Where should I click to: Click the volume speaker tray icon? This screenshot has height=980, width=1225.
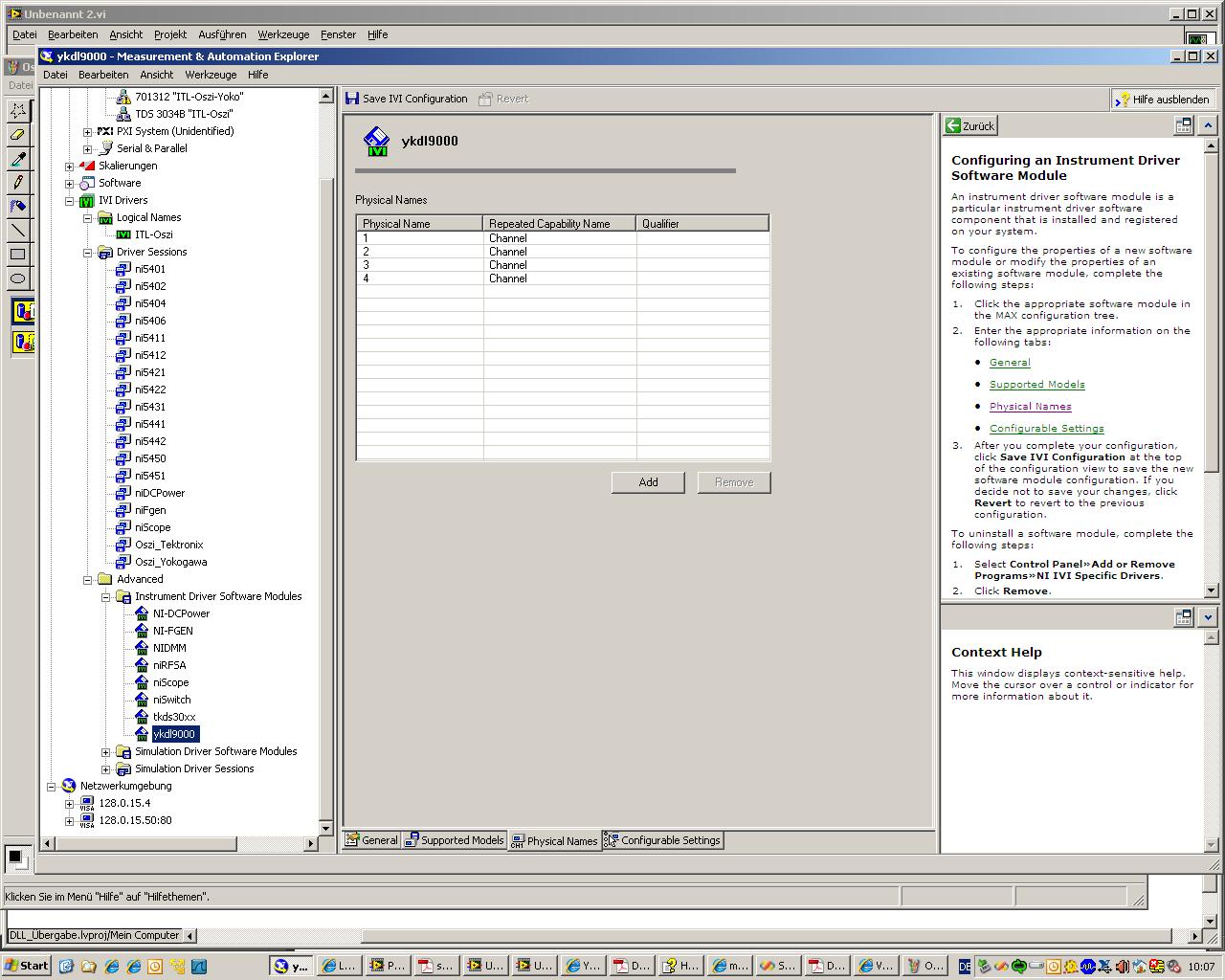point(1122,967)
